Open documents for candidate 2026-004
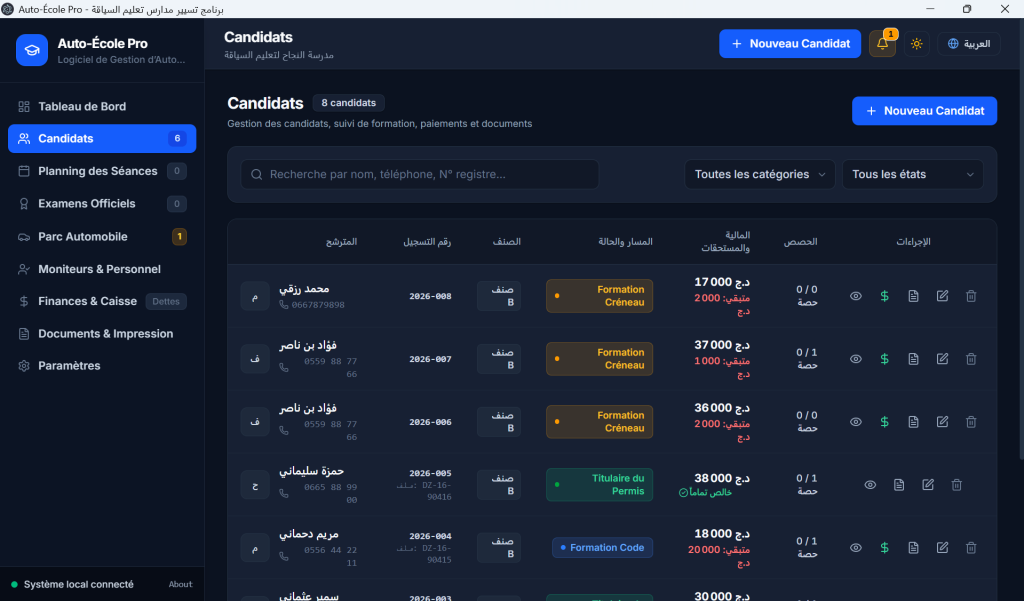Image resolution: width=1024 pixels, height=601 pixels. click(x=913, y=547)
